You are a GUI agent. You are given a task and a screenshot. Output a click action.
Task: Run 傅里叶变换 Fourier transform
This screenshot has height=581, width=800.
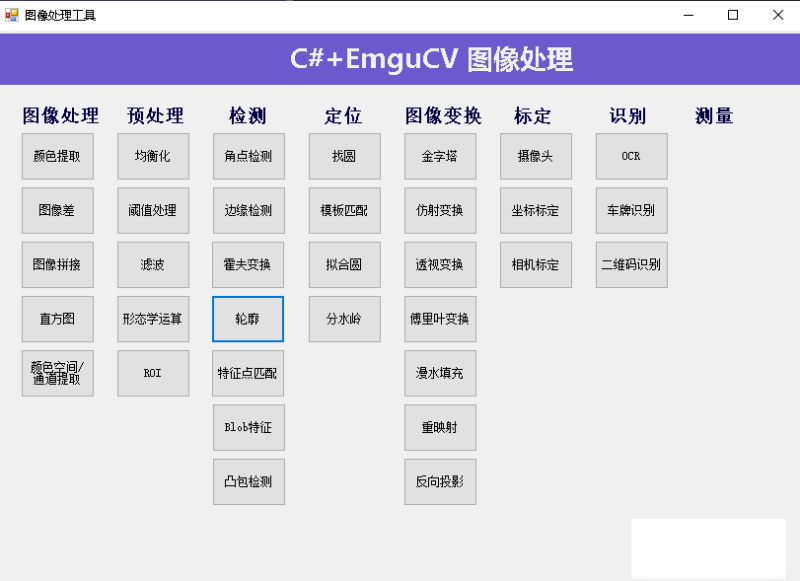click(440, 319)
